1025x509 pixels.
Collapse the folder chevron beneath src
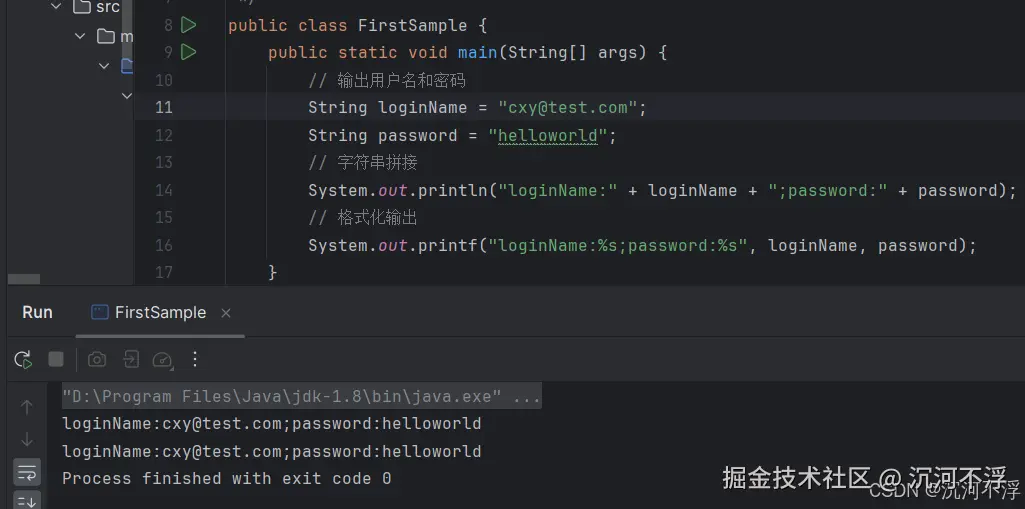coord(80,36)
